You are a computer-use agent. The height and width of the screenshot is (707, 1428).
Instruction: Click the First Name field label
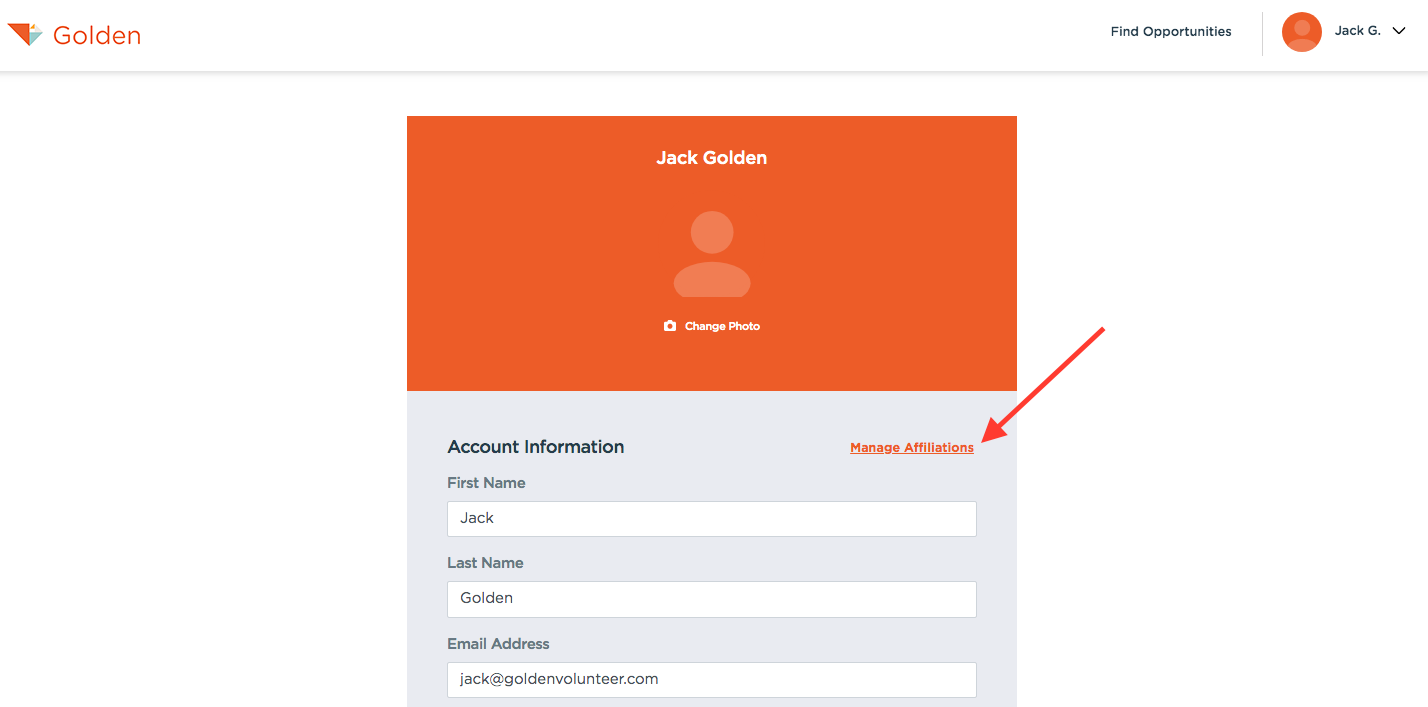click(x=486, y=483)
